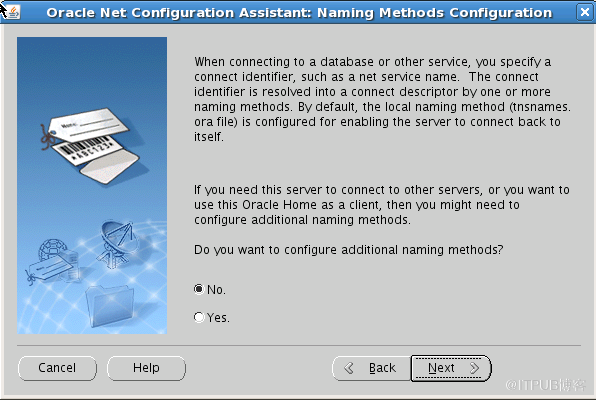The width and height of the screenshot is (596, 400).
Task: Close the Naming Methods Configuration window
Action: tap(585, 12)
